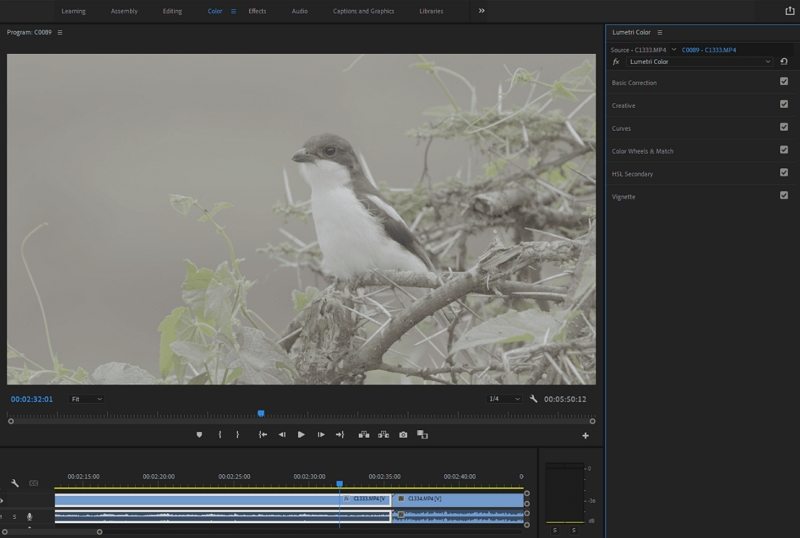Open the Source C1333.MP4 dropdown arrow
Viewport: 800px width, 538px height.
pos(673,50)
